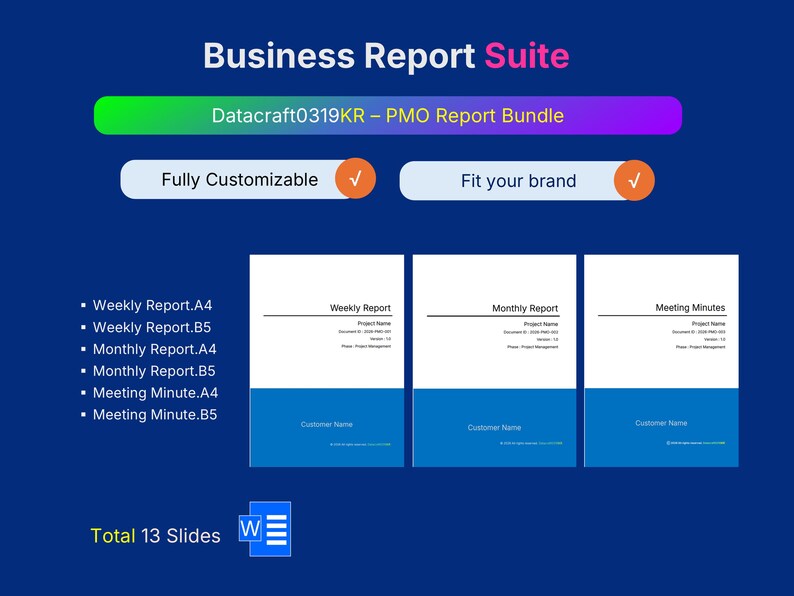Click the Datacraft0319KR PMO Report Bundle banner
This screenshot has width=794, height=596.
point(388,115)
